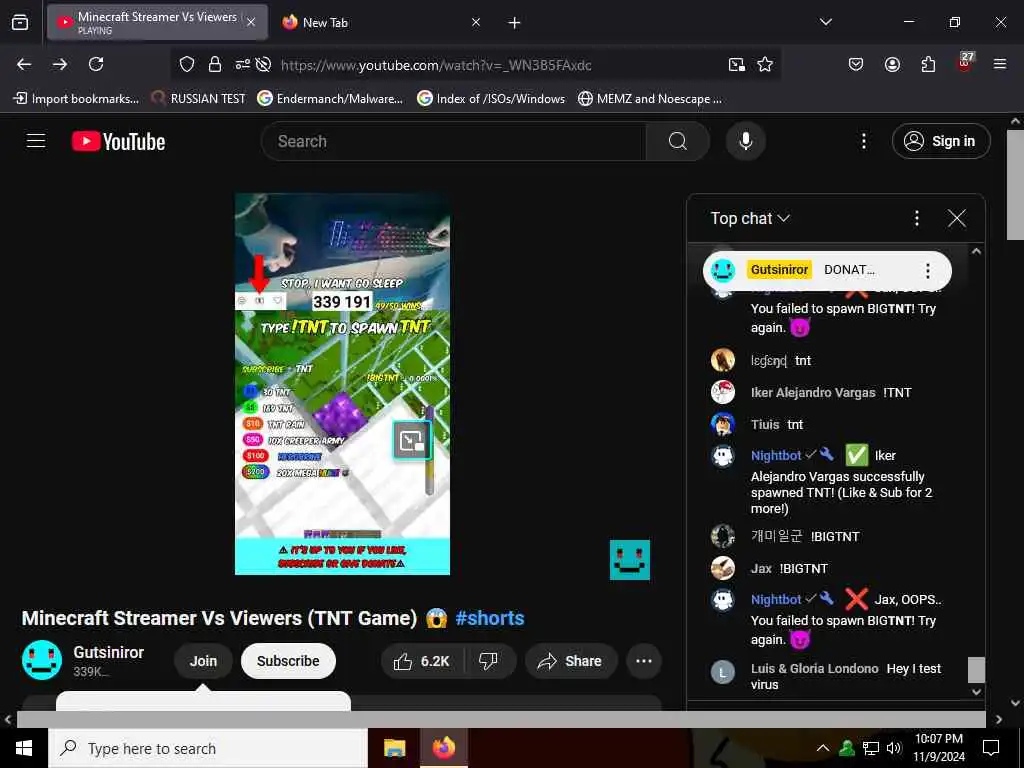This screenshot has width=1024, height=768.
Task: Click teal channel watermark face on player
Action: point(630,560)
